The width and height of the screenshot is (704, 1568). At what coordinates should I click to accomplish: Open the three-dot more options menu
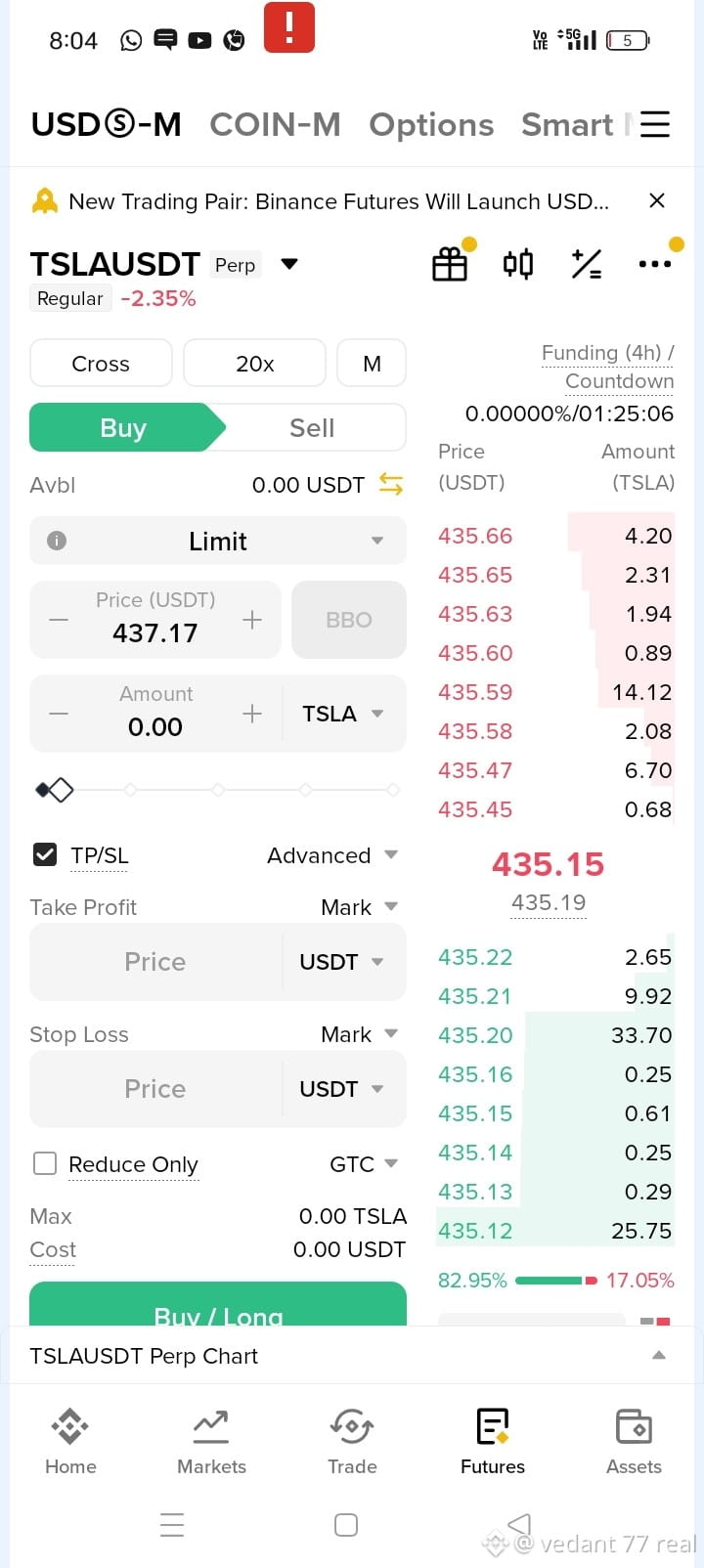[x=654, y=264]
